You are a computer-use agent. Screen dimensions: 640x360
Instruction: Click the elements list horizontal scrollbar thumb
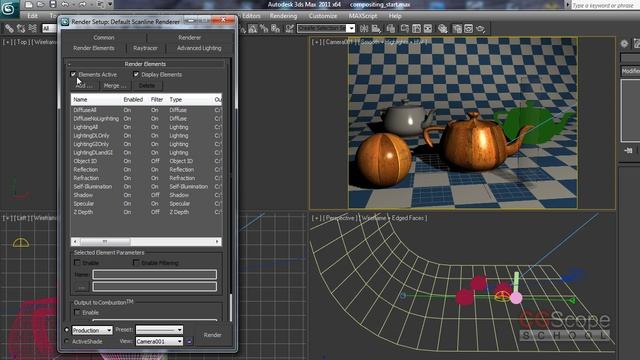[105, 242]
